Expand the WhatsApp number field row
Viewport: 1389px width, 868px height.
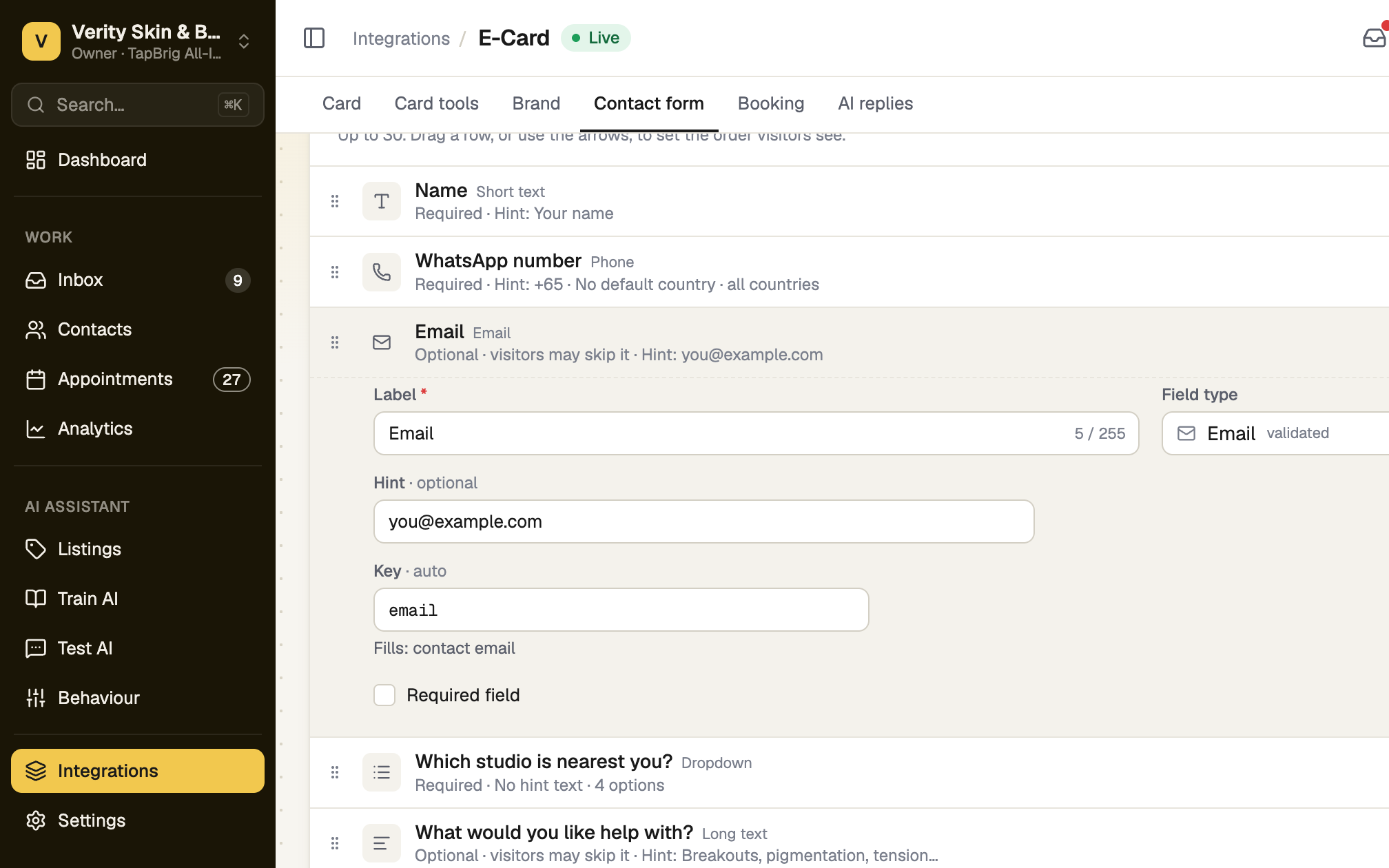[x=850, y=272]
